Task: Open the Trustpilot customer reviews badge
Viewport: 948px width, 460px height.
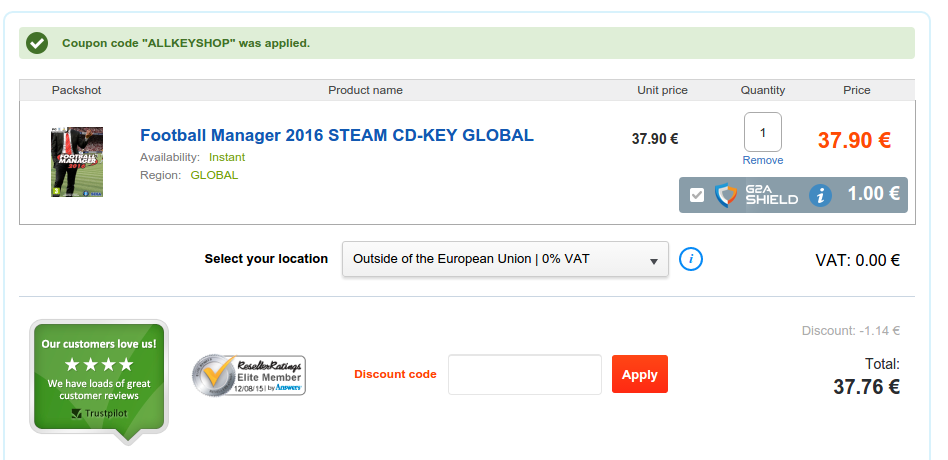Action: click(x=99, y=382)
